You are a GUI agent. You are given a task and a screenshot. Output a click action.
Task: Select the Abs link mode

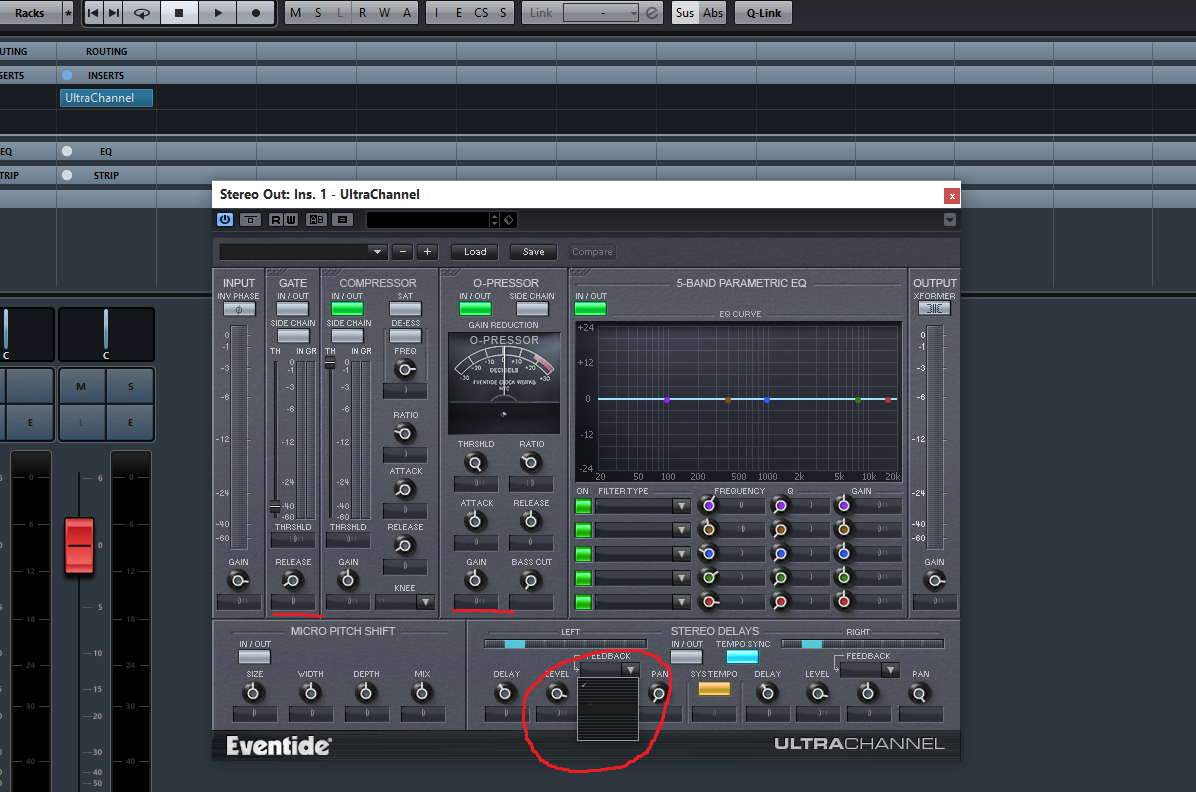(x=713, y=13)
